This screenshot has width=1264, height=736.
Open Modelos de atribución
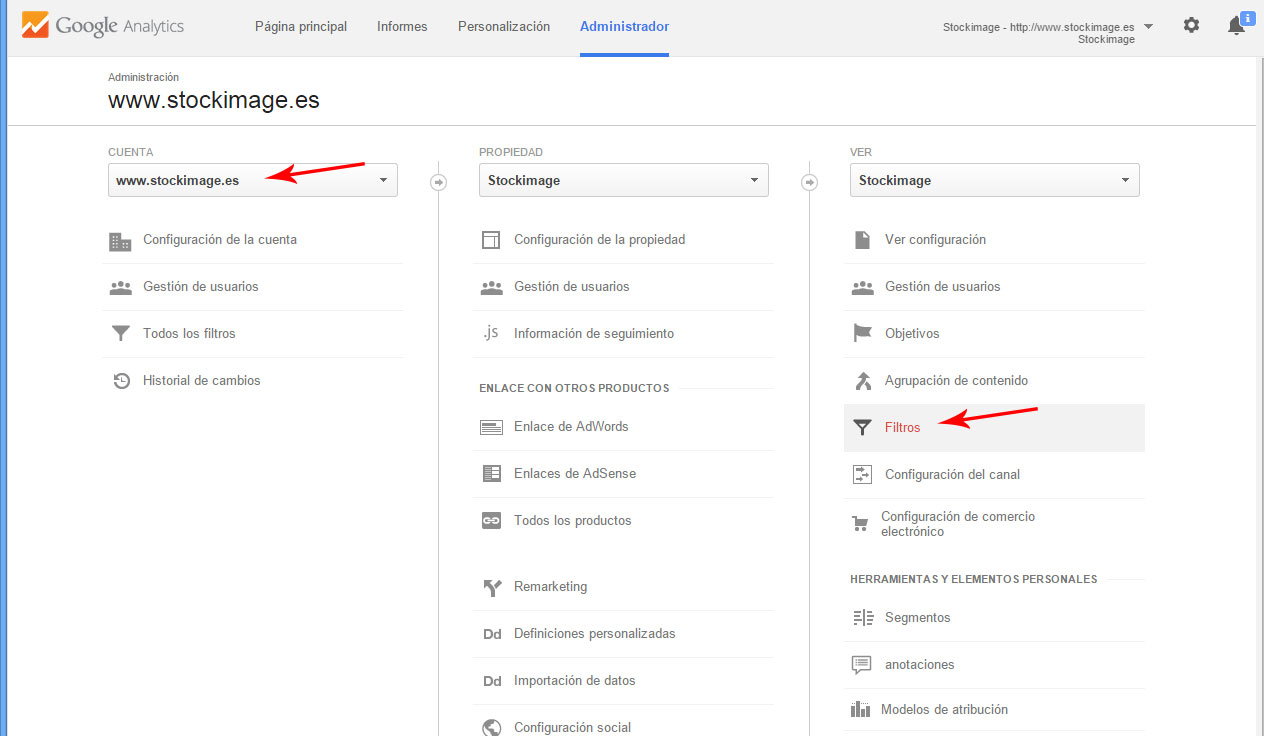944,710
